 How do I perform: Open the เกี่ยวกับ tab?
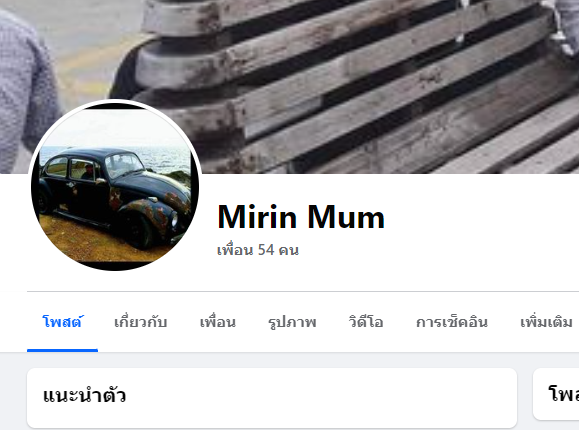coord(141,322)
